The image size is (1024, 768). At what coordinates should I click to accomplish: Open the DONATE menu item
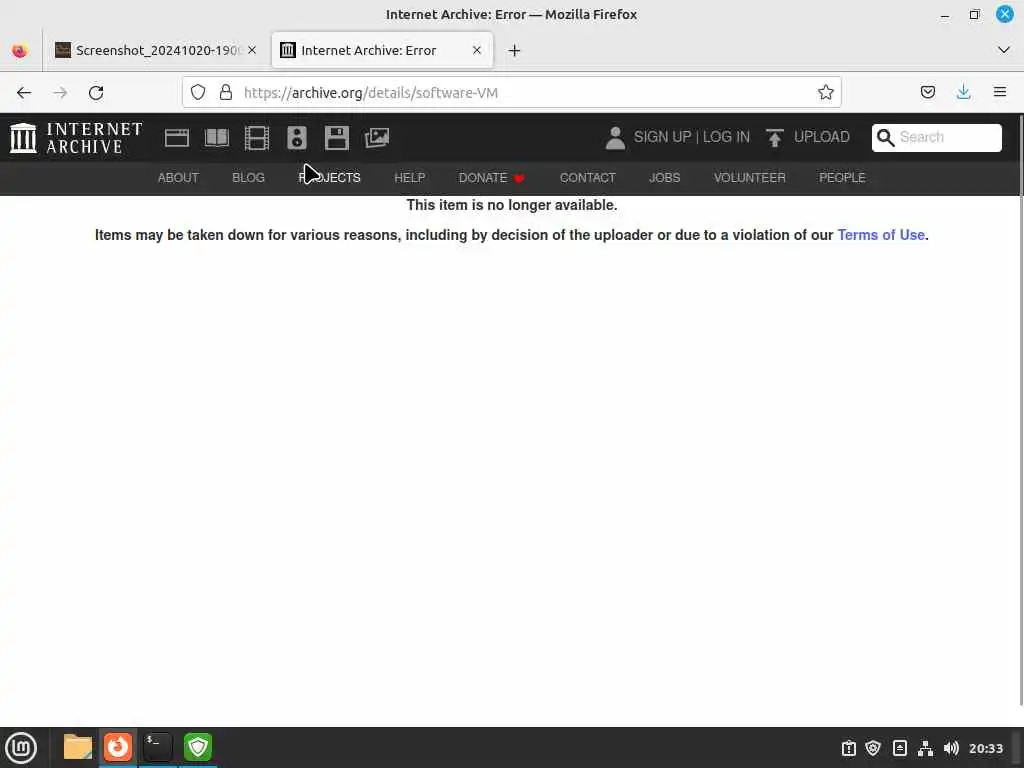tap(491, 178)
